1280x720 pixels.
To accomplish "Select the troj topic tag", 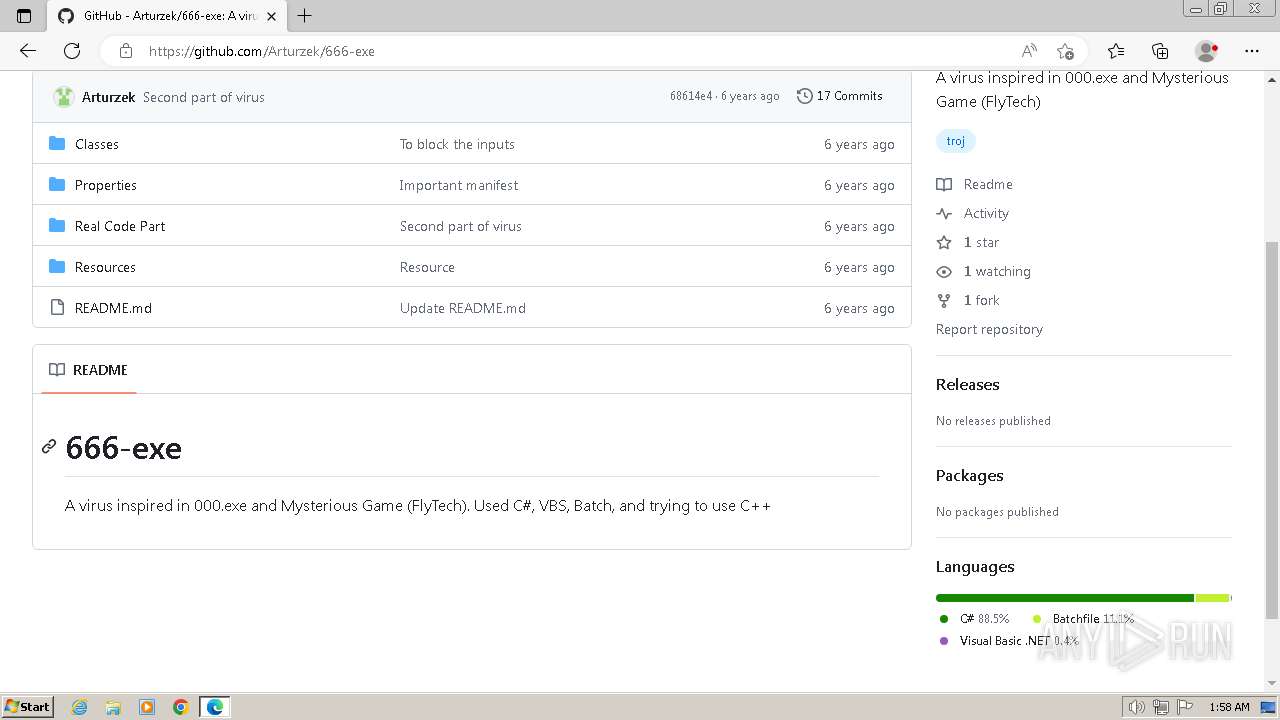I will point(956,141).
